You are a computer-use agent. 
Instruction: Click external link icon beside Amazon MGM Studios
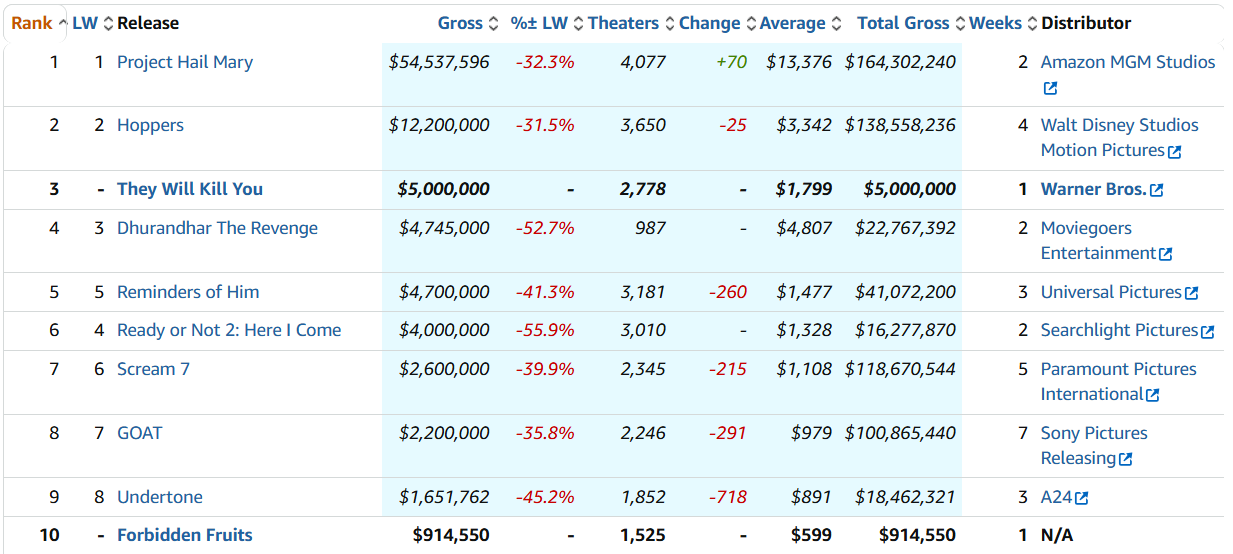point(1050,88)
